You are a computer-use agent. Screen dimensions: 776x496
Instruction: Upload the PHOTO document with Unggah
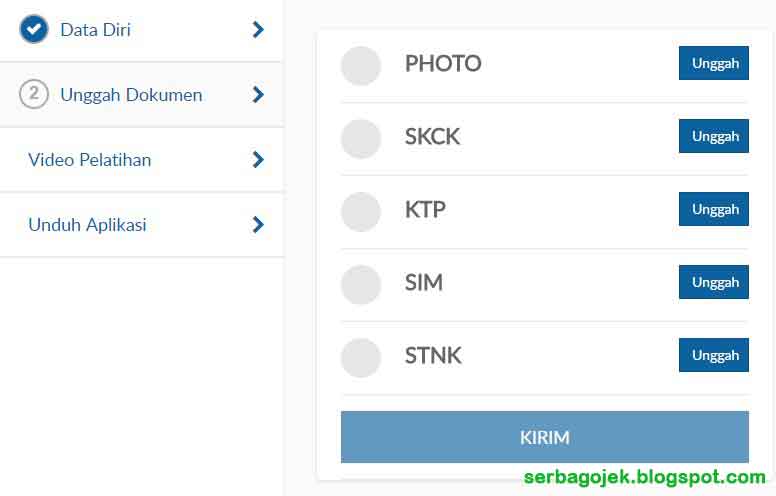point(714,63)
